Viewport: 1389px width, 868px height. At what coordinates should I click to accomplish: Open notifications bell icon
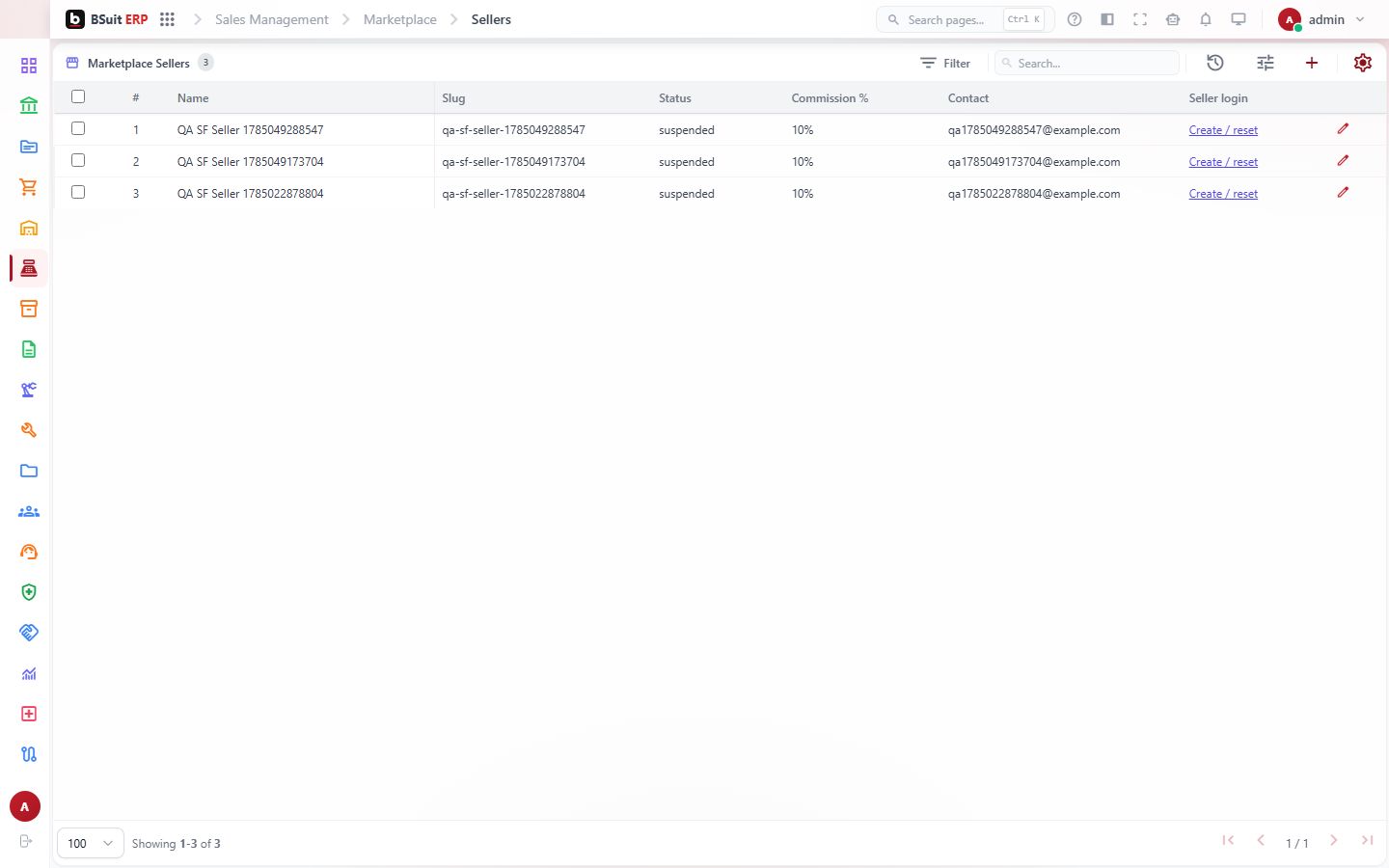[1206, 19]
